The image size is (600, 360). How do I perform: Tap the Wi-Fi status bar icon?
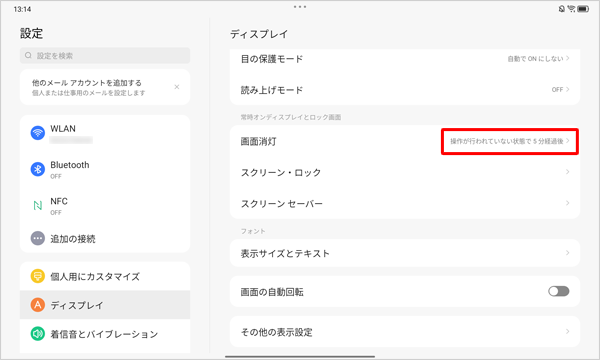(571, 9)
